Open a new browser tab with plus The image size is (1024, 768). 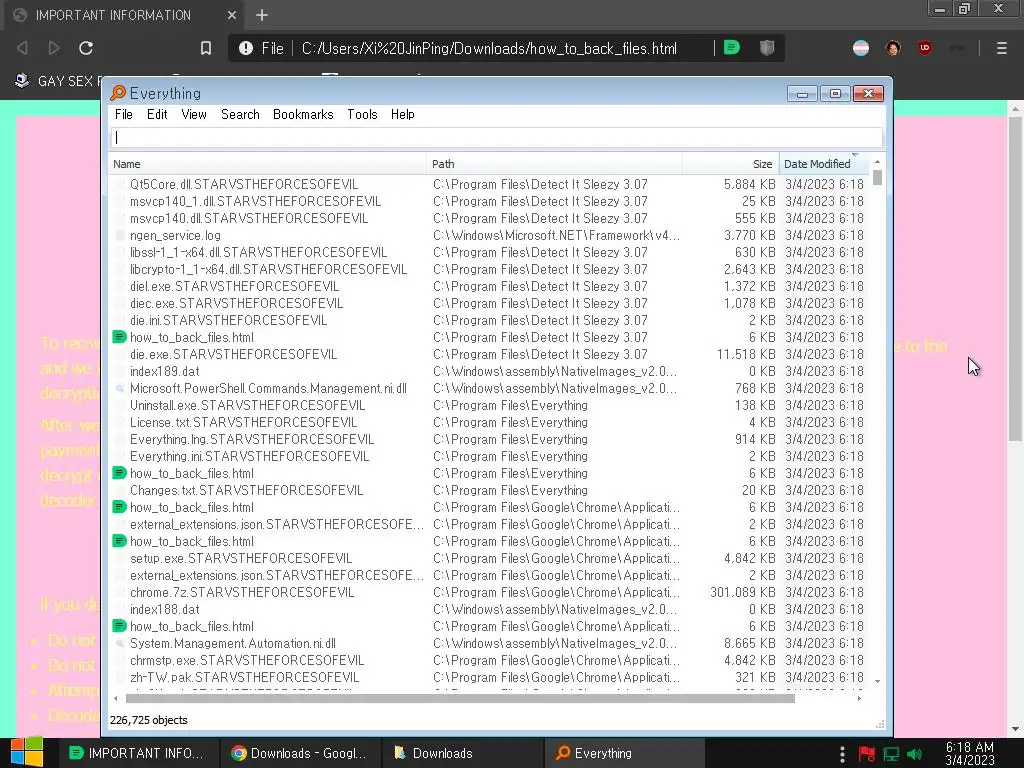(262, 15)
